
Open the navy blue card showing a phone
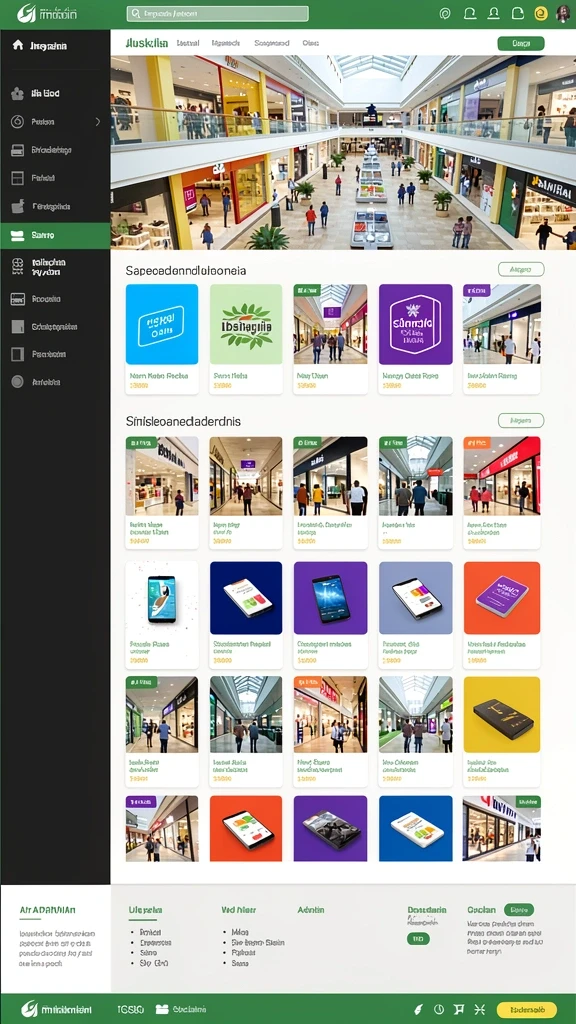(246, 598)
